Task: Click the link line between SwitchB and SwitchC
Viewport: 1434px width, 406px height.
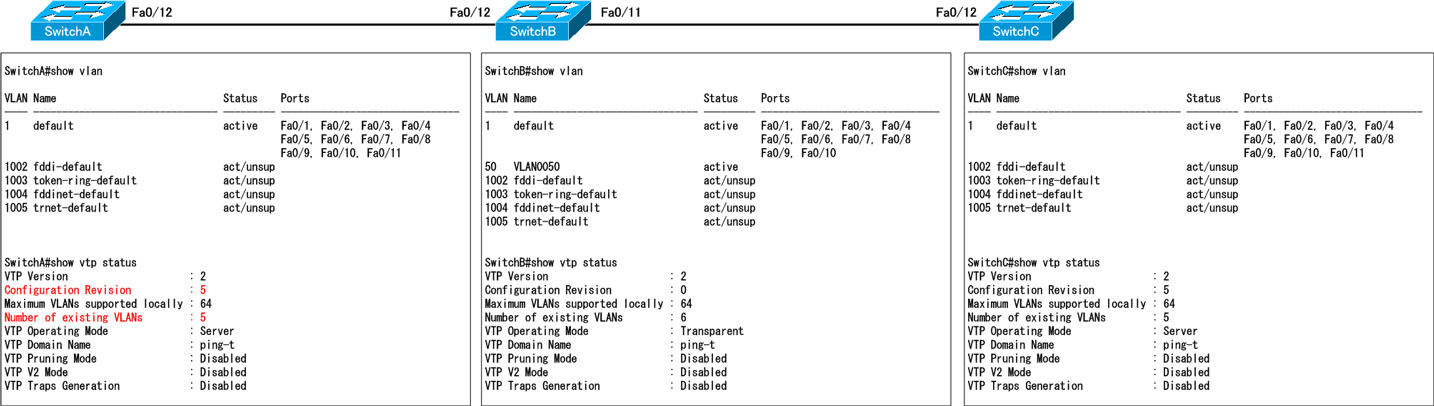Action: [x=780, y=25]
